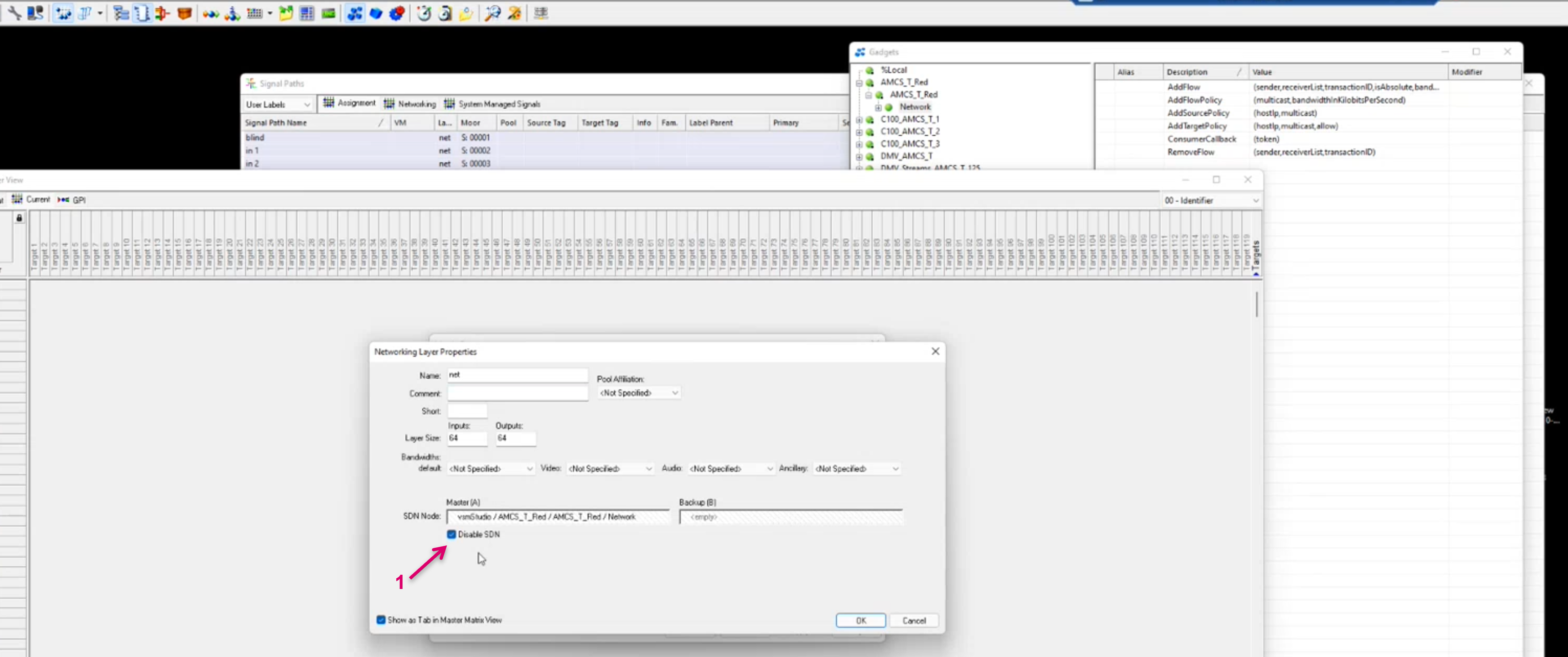Expand the C100_AMCS_T_1 tree node
Viewport: 1568px width, 657px height.
click(x=859, y=120)
